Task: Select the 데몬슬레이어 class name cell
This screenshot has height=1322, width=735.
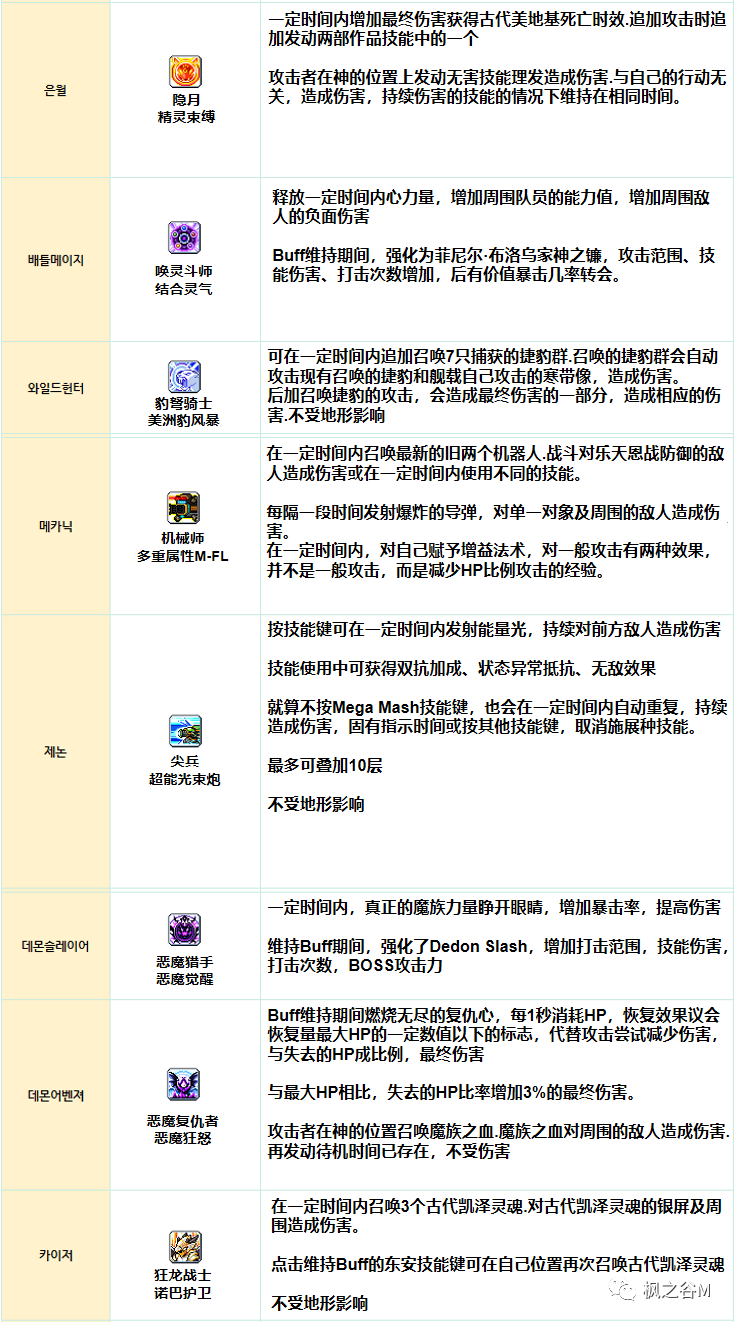Action: click(56, 945)
